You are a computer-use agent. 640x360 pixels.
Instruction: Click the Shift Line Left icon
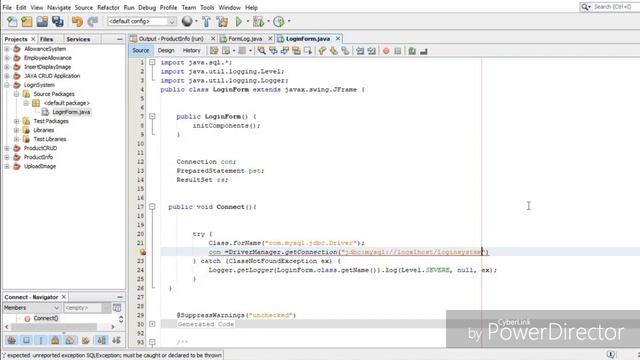pyautogui.click(x=360, y=51)
